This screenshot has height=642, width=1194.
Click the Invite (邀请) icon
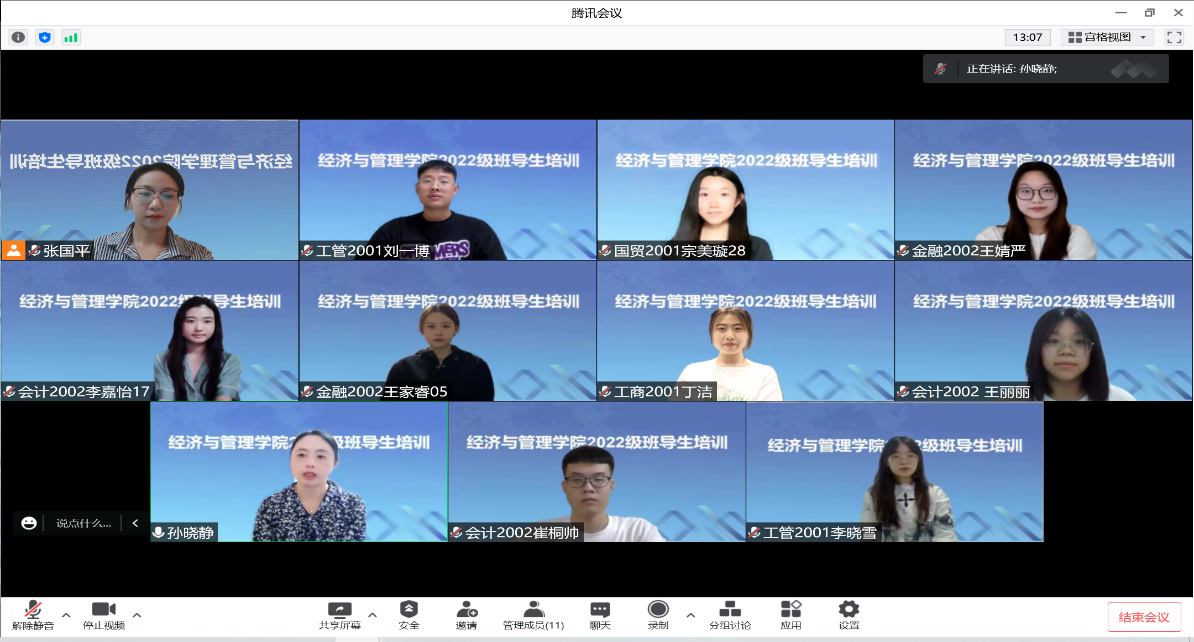tap(466, 614)
